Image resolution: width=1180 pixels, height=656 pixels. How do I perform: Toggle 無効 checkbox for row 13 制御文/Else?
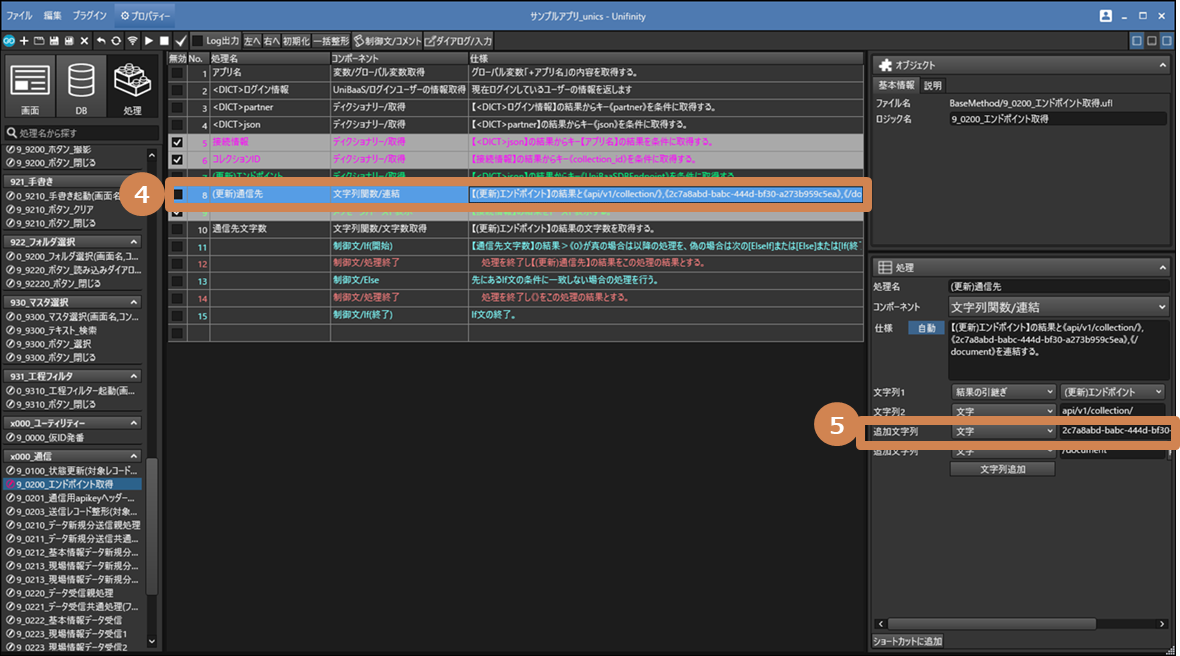point(177,281)
